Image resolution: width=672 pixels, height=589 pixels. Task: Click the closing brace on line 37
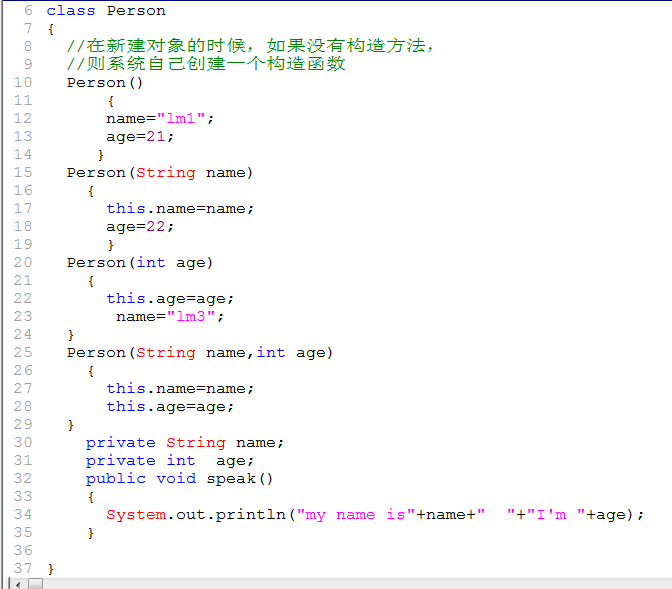point(51,569)
